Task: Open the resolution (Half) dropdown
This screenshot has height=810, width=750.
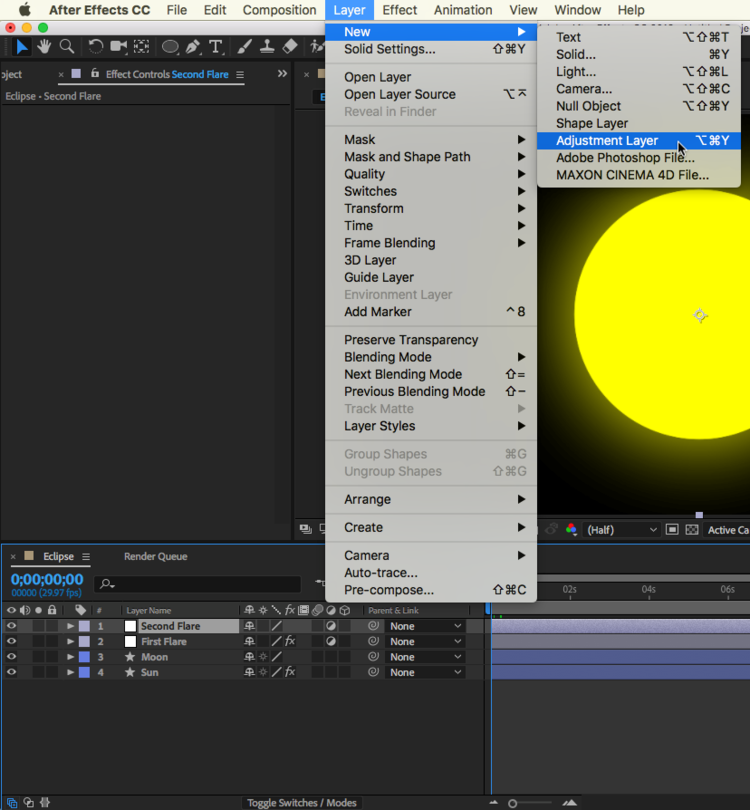Action: coord(622,530)
